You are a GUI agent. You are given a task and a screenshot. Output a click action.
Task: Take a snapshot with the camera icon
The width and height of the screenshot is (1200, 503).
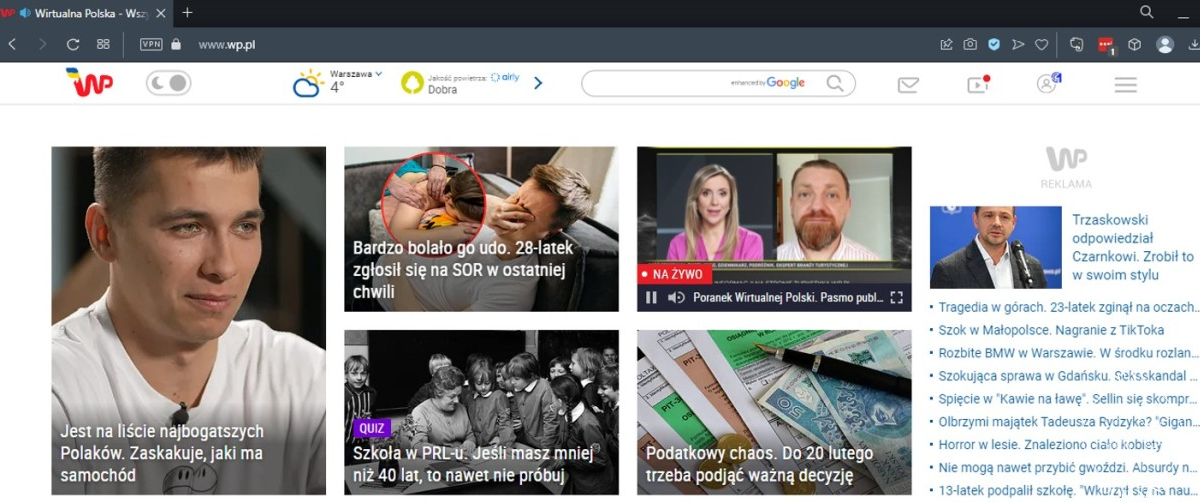(969, 44)
